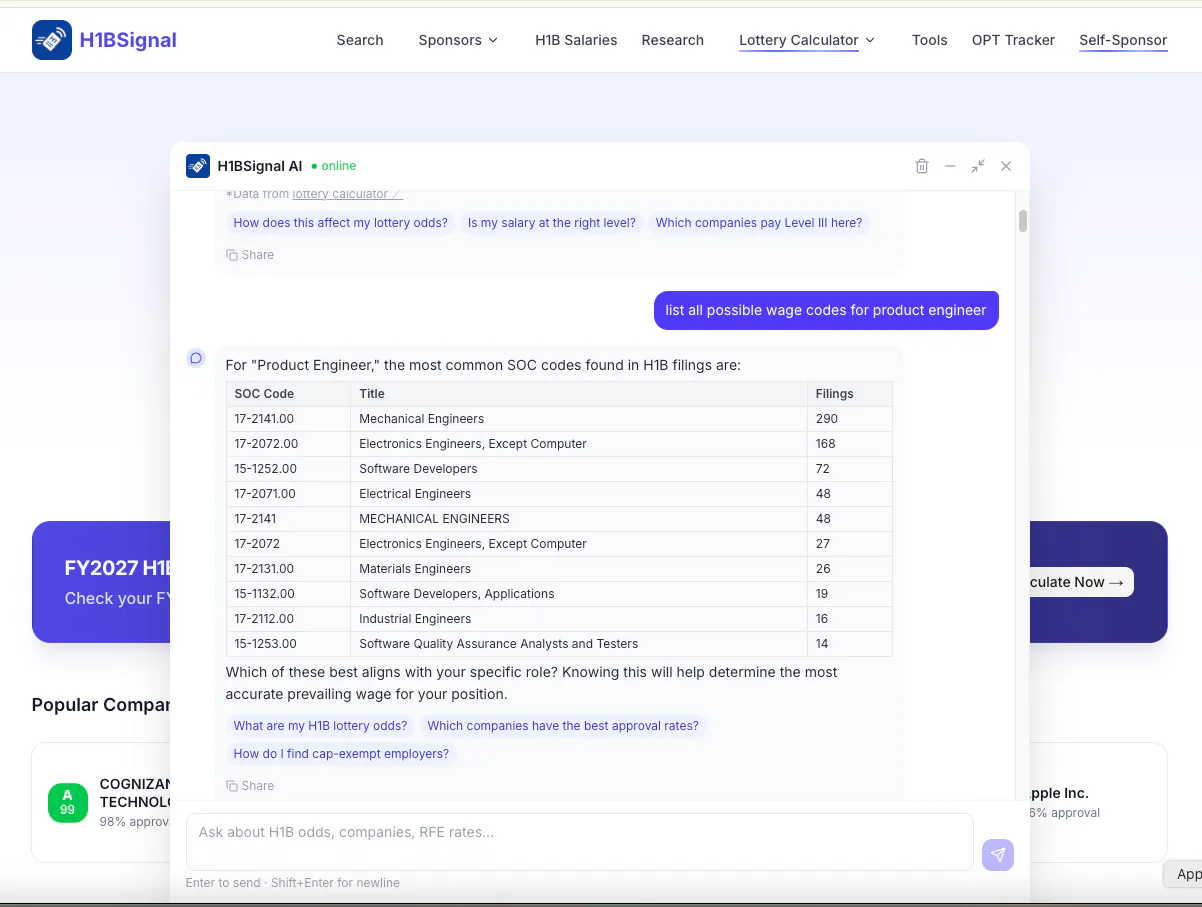Click the user message about product engineer
Screen dimensions: 1202x907
coord(826,310)
